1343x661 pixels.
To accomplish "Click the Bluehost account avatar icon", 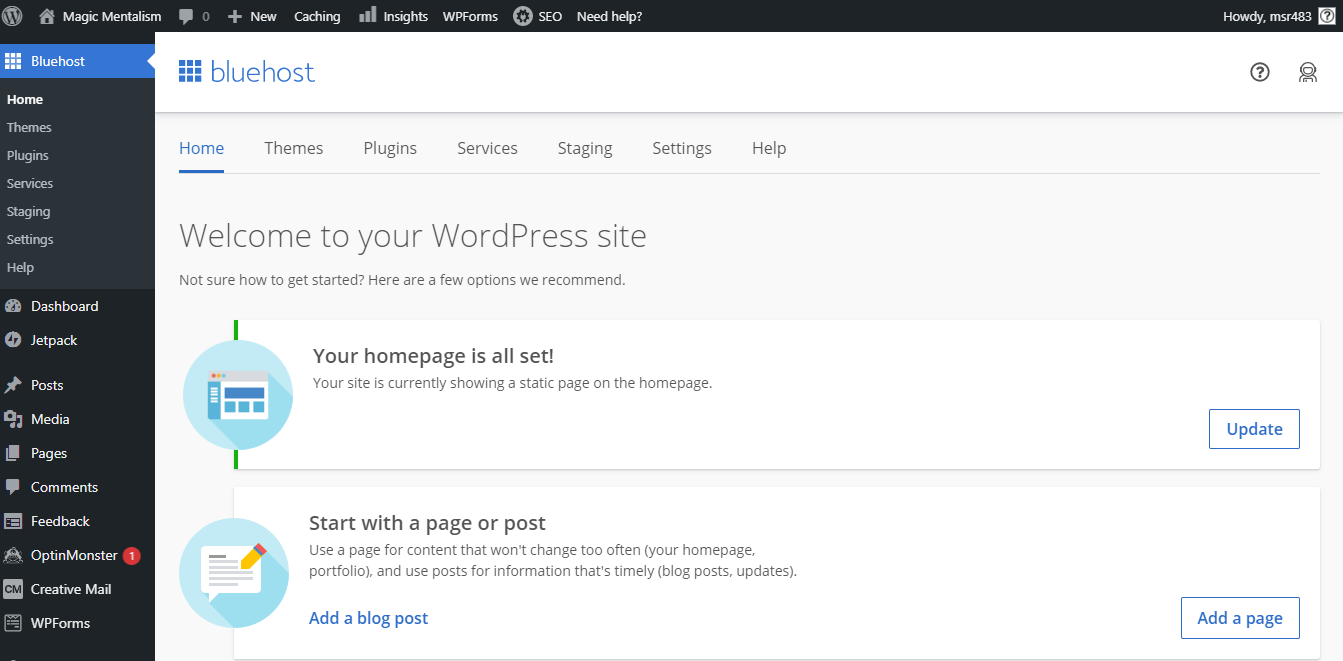I will [x=1308, y=72].
